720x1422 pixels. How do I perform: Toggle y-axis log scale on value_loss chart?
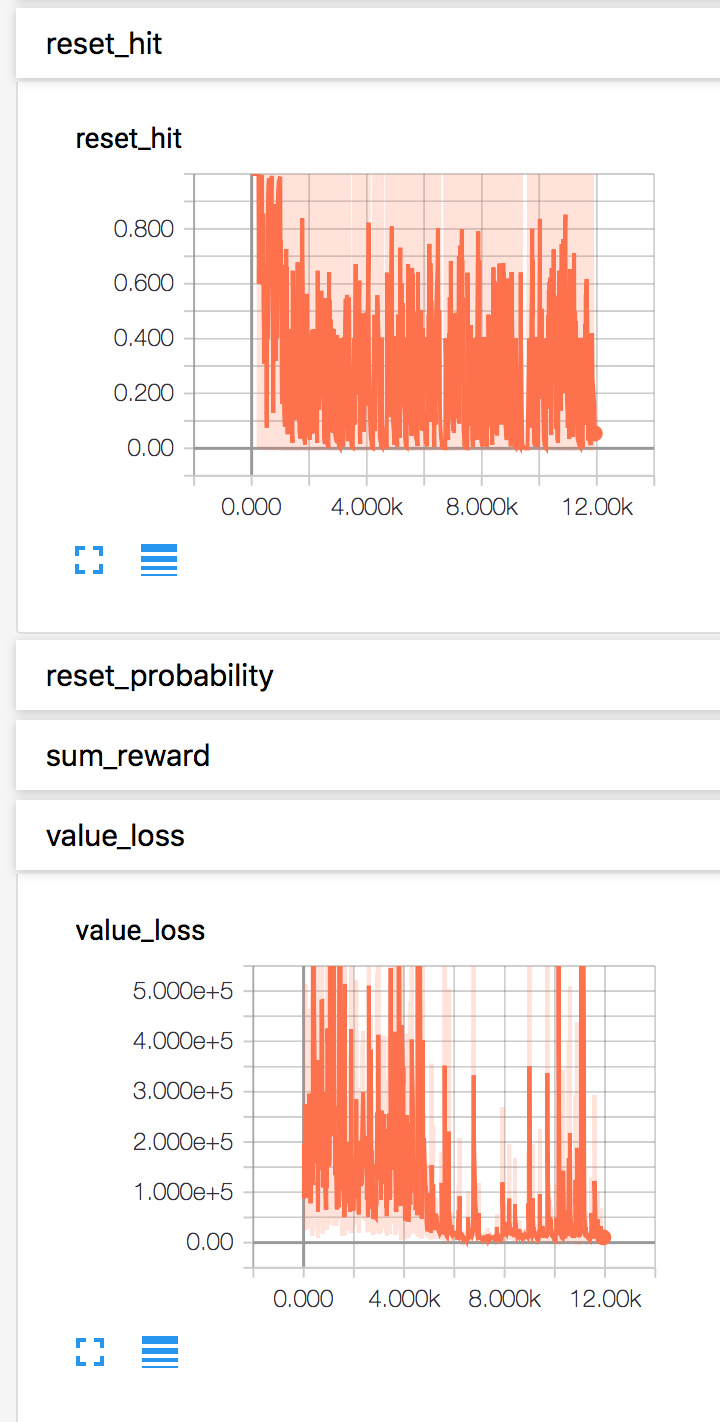pos(159,1352)
